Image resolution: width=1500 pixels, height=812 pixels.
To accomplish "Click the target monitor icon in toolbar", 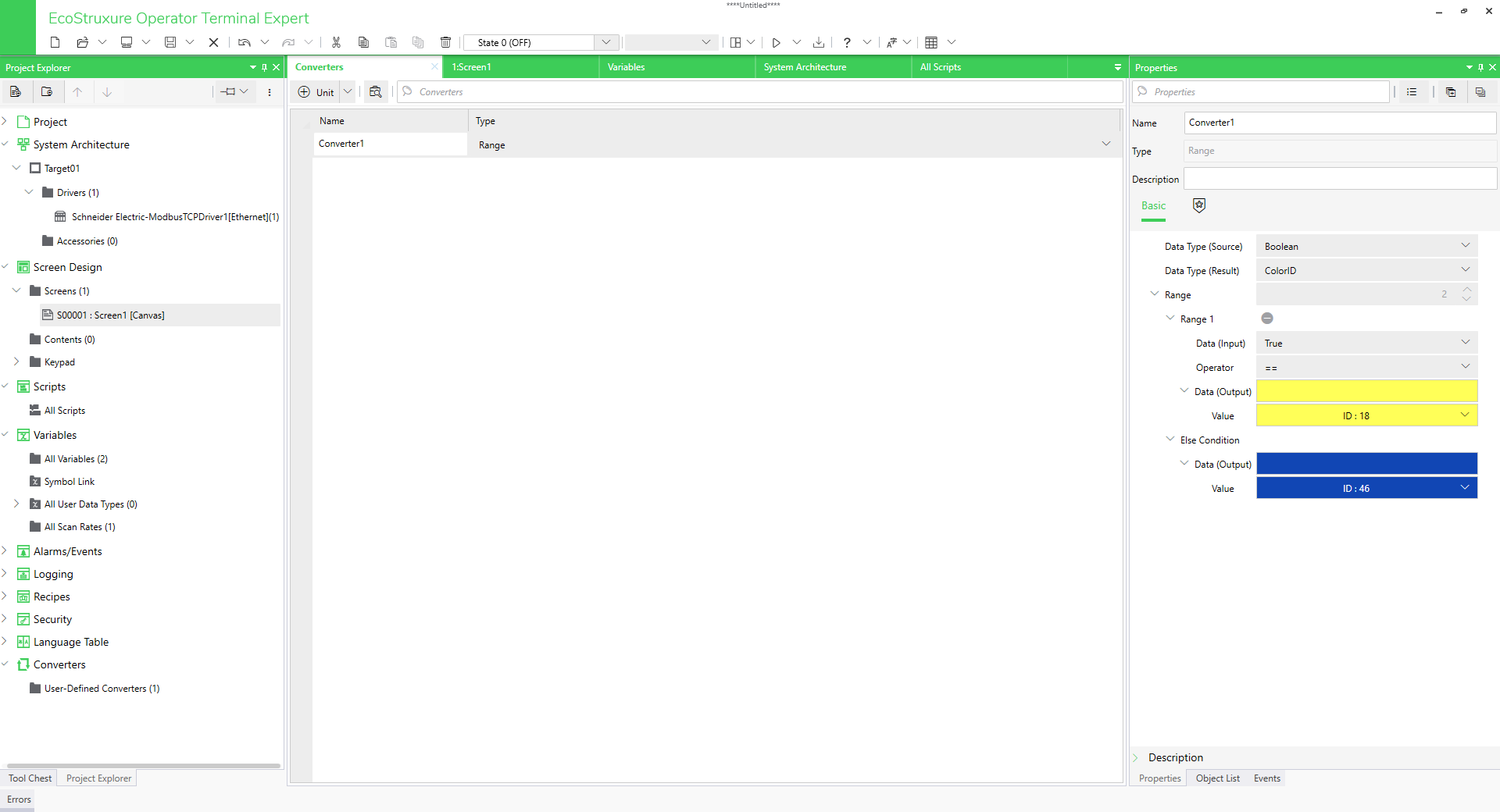I will [126, 42].
